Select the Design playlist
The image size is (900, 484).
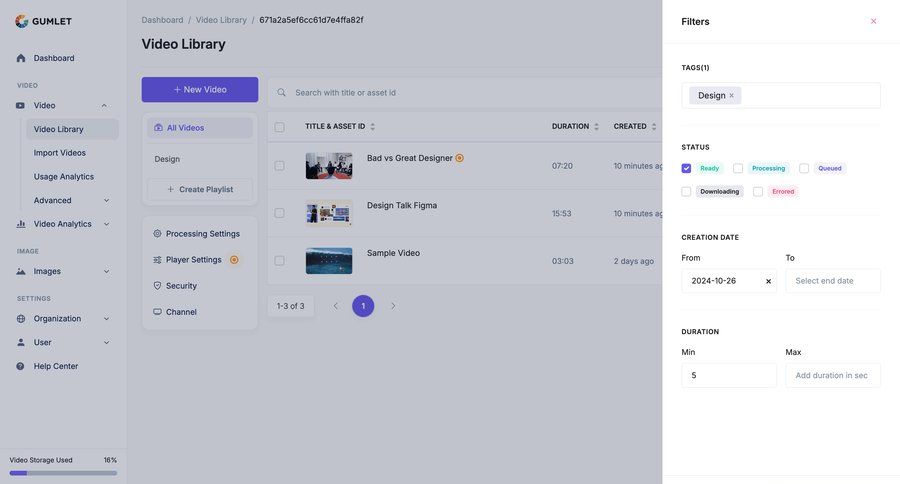[167, 159]
